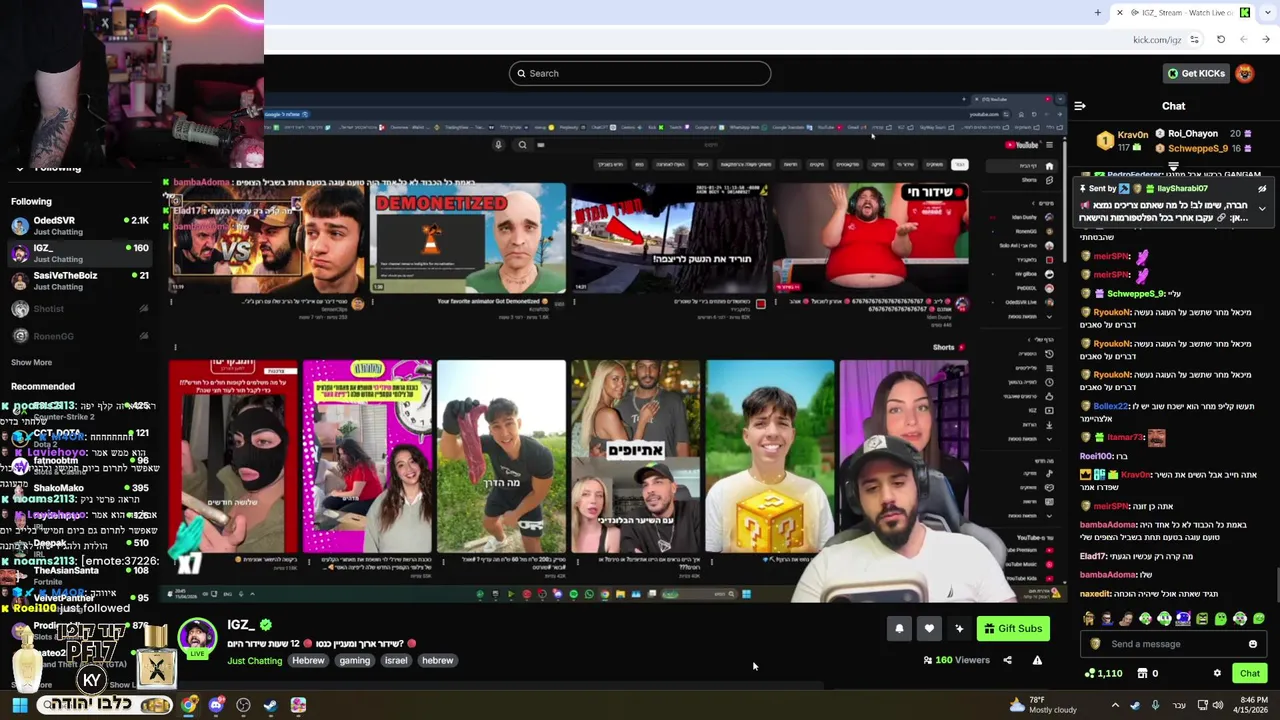Report the stream with the warning triangle
1280x720 pixels.
click(1037, 660)
